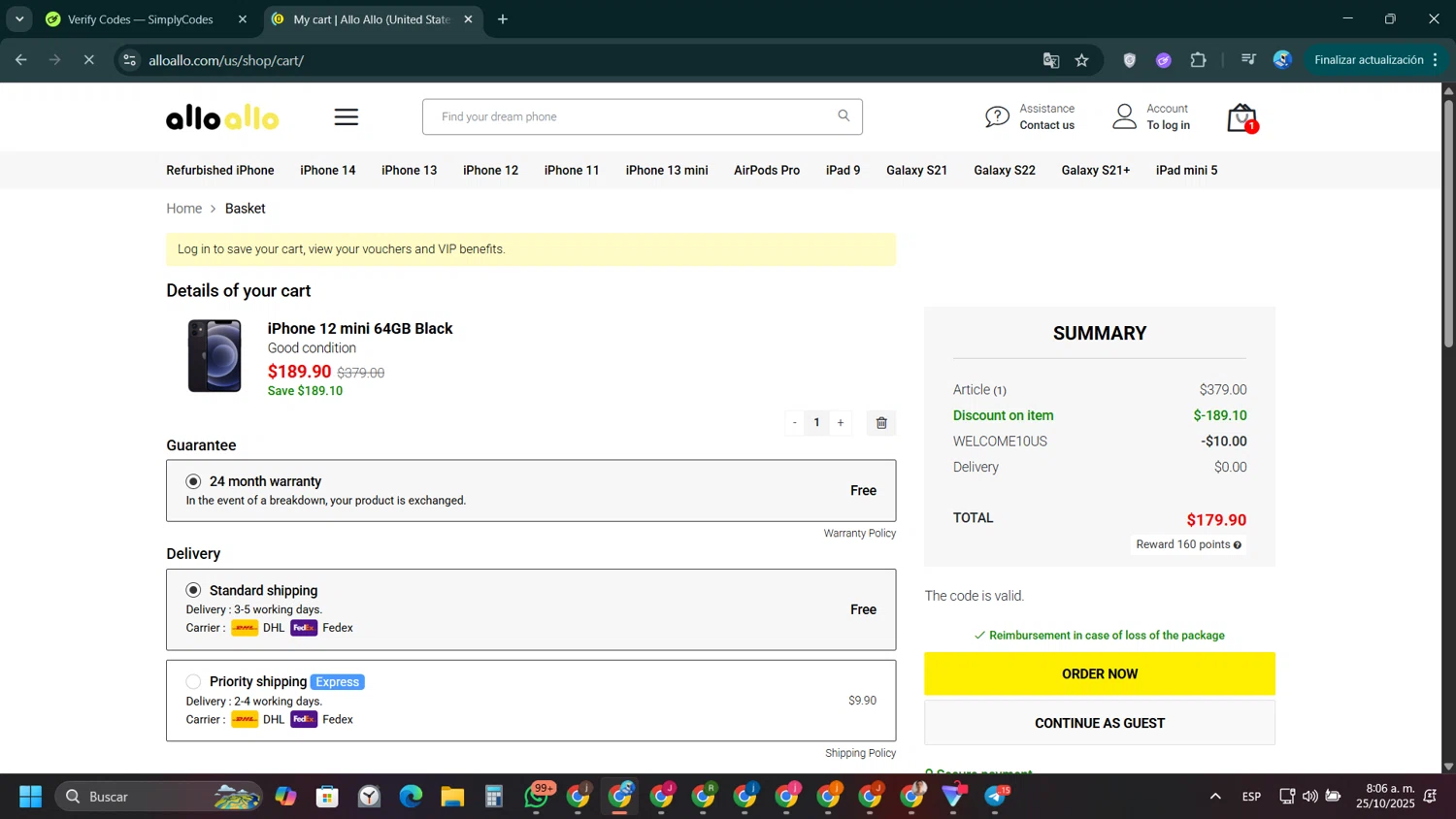The height and width of the screenshot is (819, 1456).
Task: Open the Warranty Policy link
Action: point(860,534)
